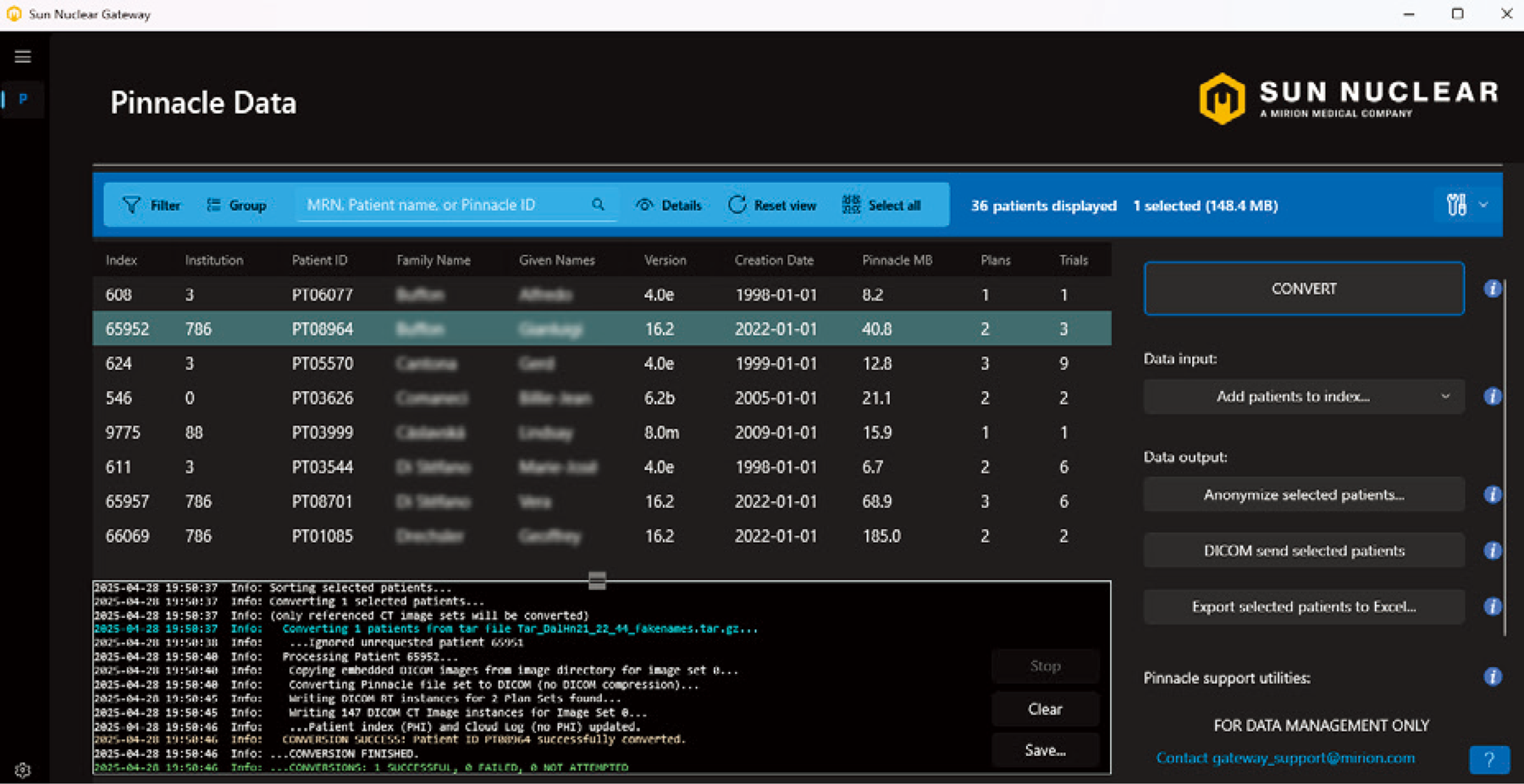Select patient row PT01085
The height and width of the screenshot is (784, 1524).
pos(602,536)
